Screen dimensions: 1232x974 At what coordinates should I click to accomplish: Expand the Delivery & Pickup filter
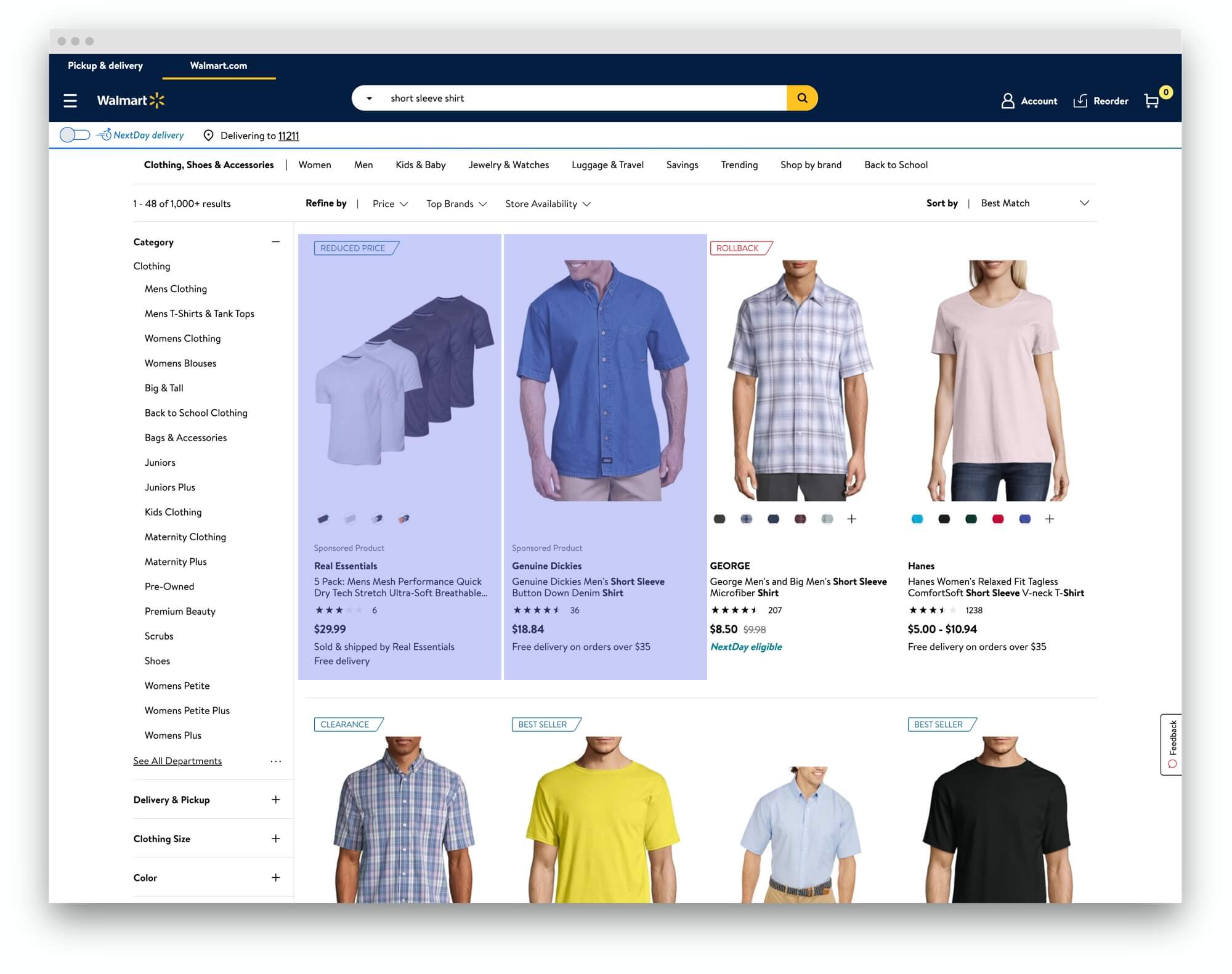tap(275, 800)
